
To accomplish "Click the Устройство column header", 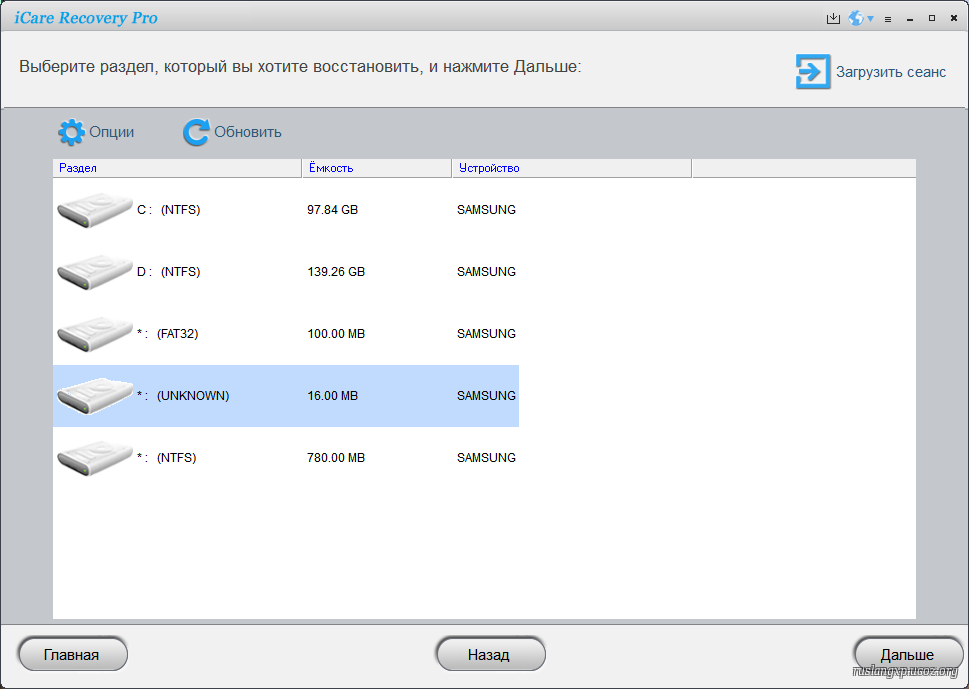I will click(570, 168).
